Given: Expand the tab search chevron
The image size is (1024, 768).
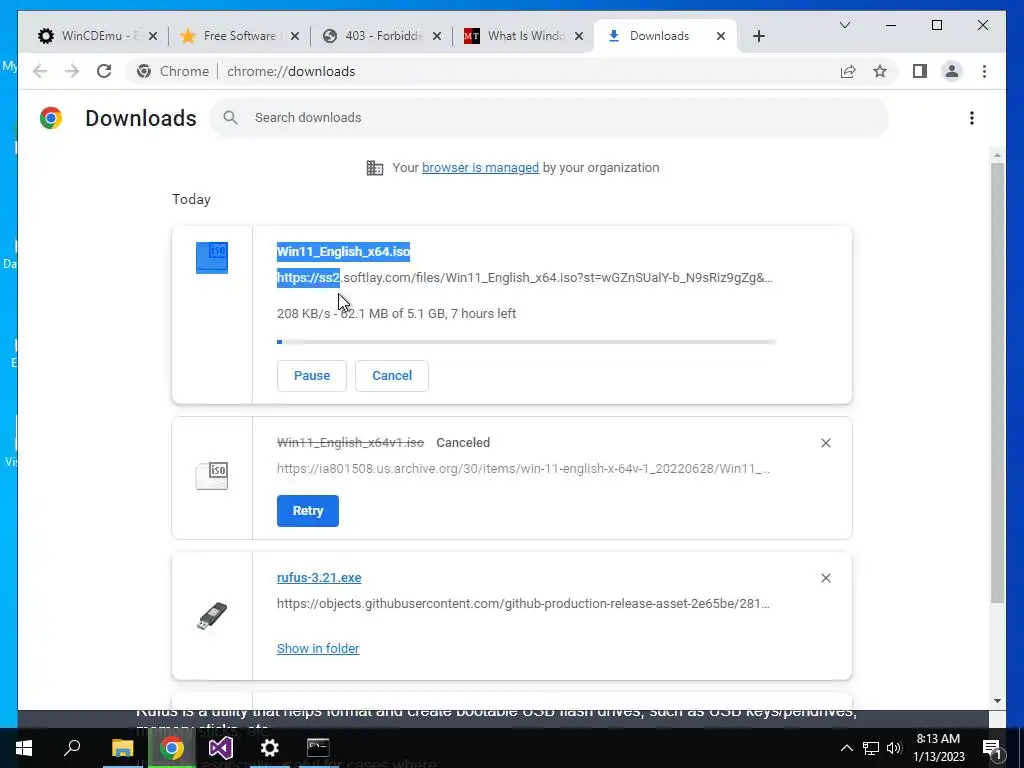Looking at the screenshot, I should [844, 25].
